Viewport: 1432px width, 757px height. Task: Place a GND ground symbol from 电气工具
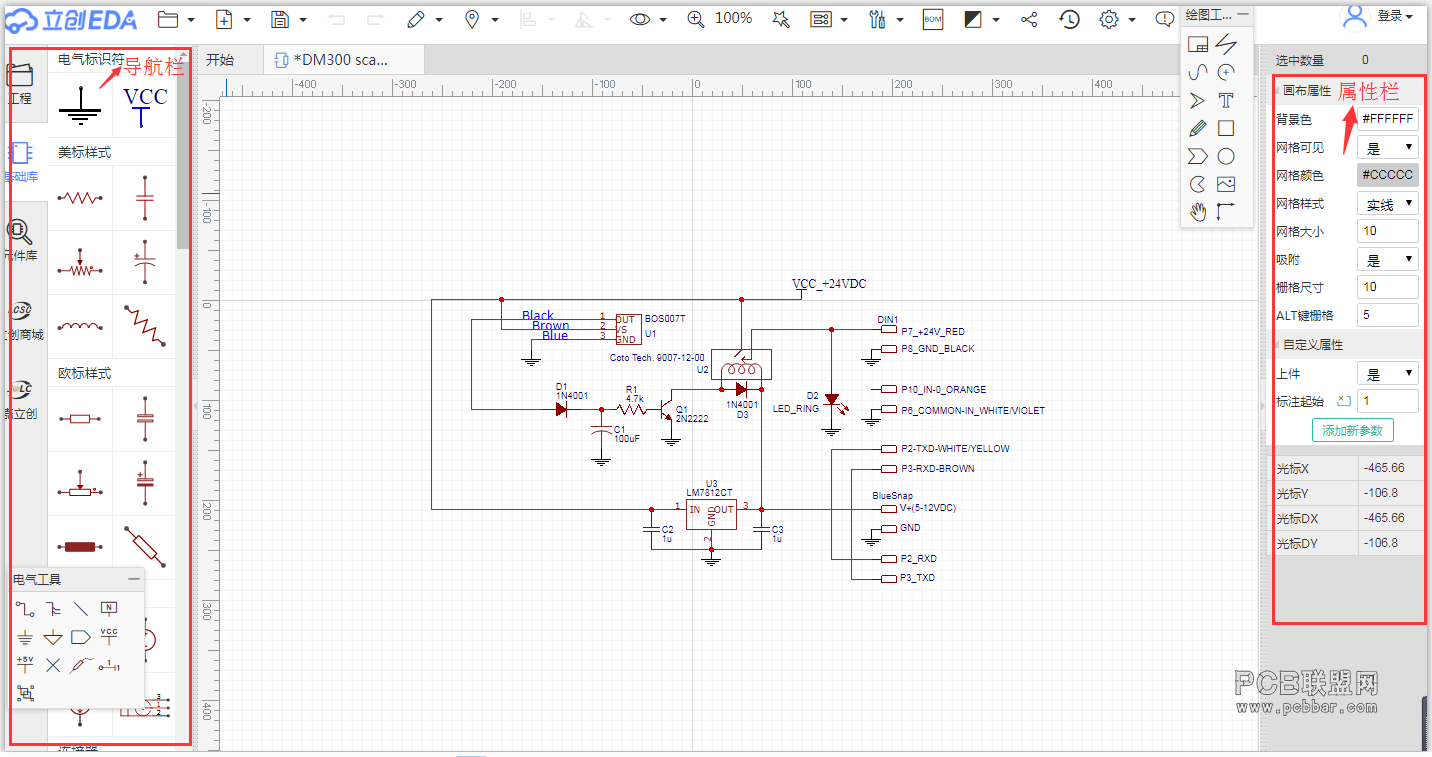[x=25, y=637]
